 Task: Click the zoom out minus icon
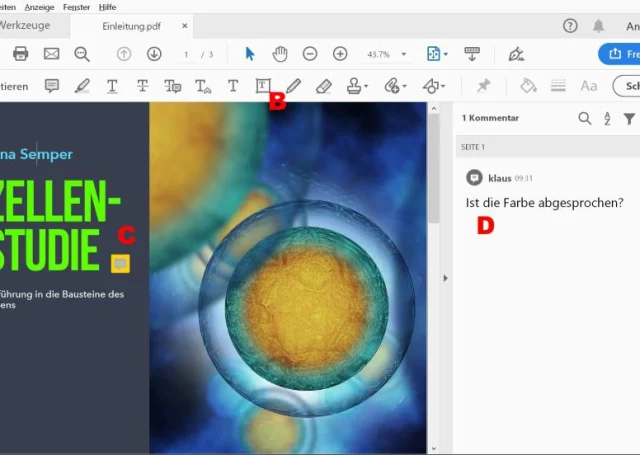(310, 53)
